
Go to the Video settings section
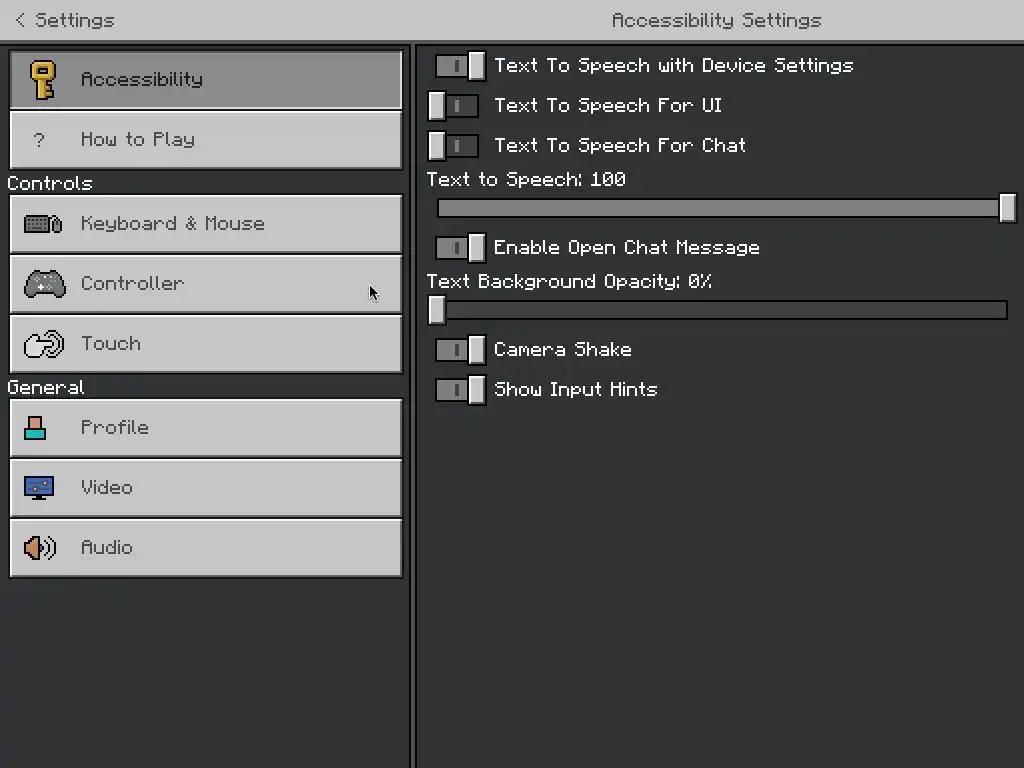point(206,488)
